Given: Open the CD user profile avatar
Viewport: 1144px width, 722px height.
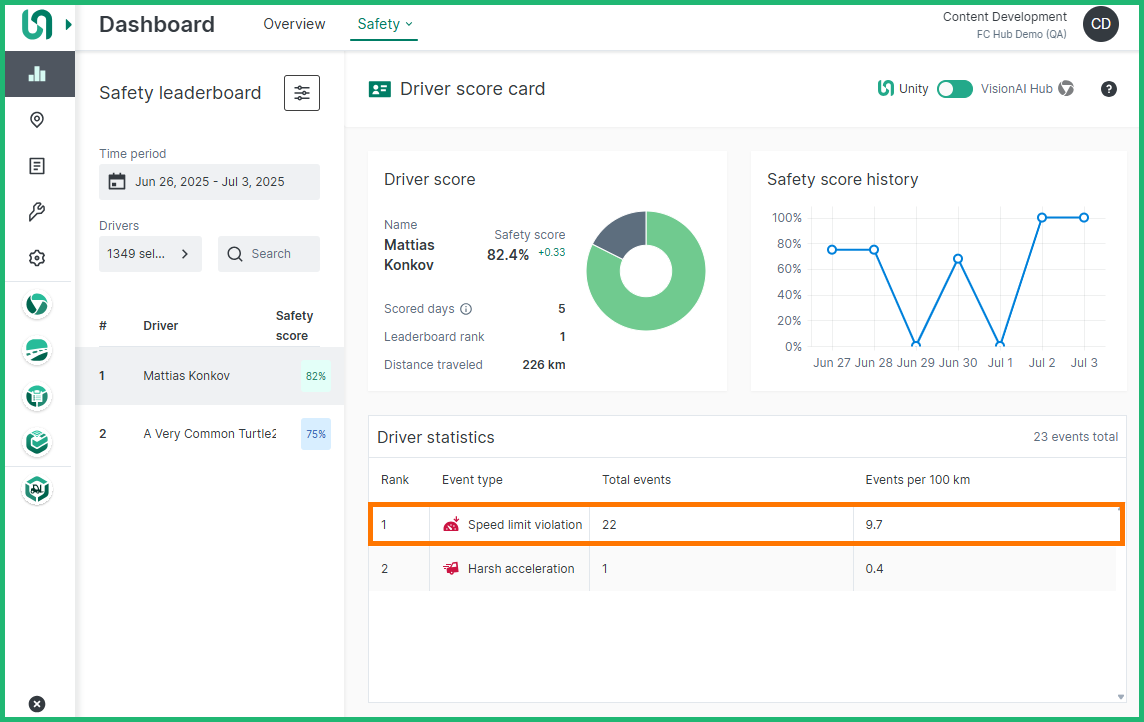Looking at the screenshot, I should point(1100,24).
